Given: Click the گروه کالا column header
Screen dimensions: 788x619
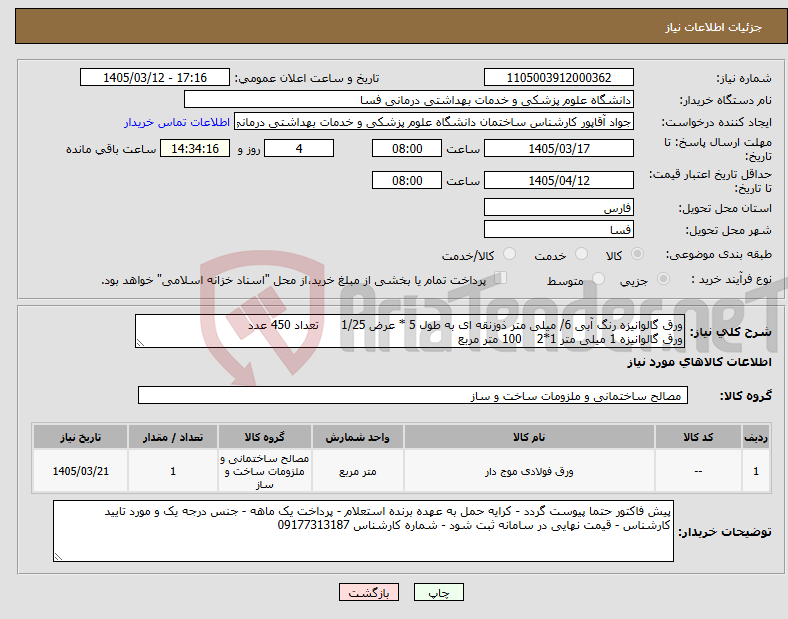Looking at the screenshot, I should pos(265,437).
